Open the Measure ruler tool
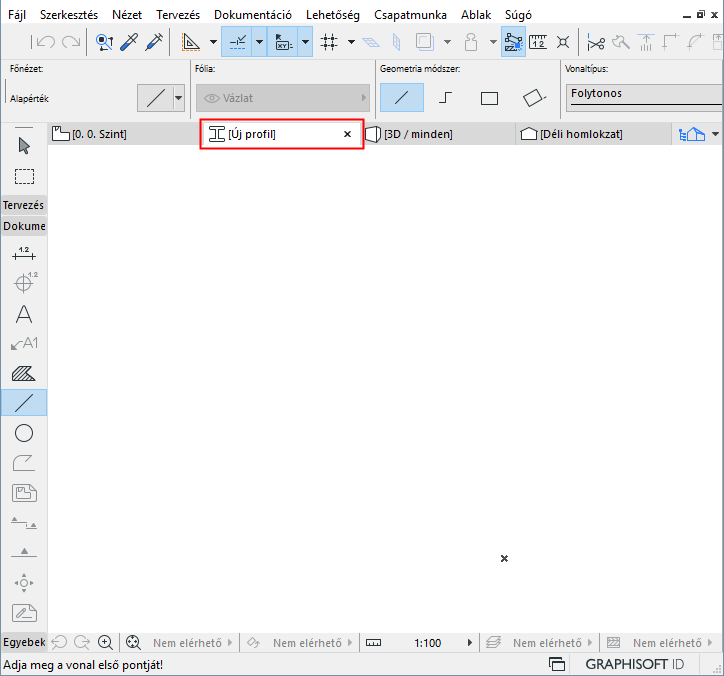 [x=538, y=42]
